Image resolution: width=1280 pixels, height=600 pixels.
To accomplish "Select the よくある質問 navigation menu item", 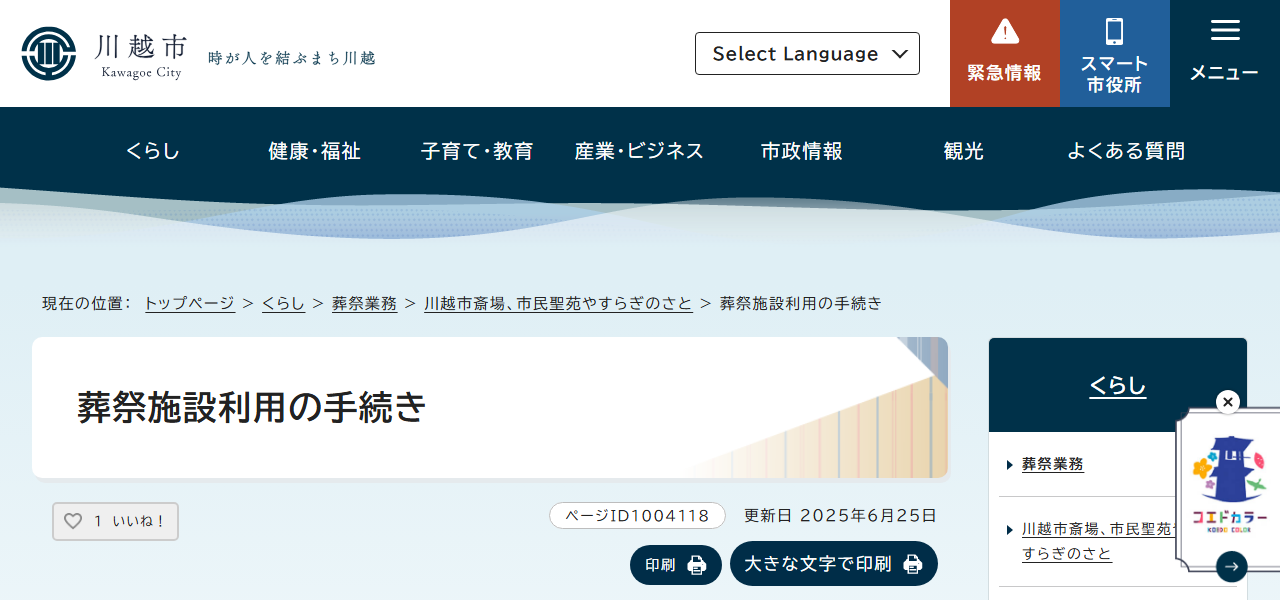I will [x=1126, y=151].
